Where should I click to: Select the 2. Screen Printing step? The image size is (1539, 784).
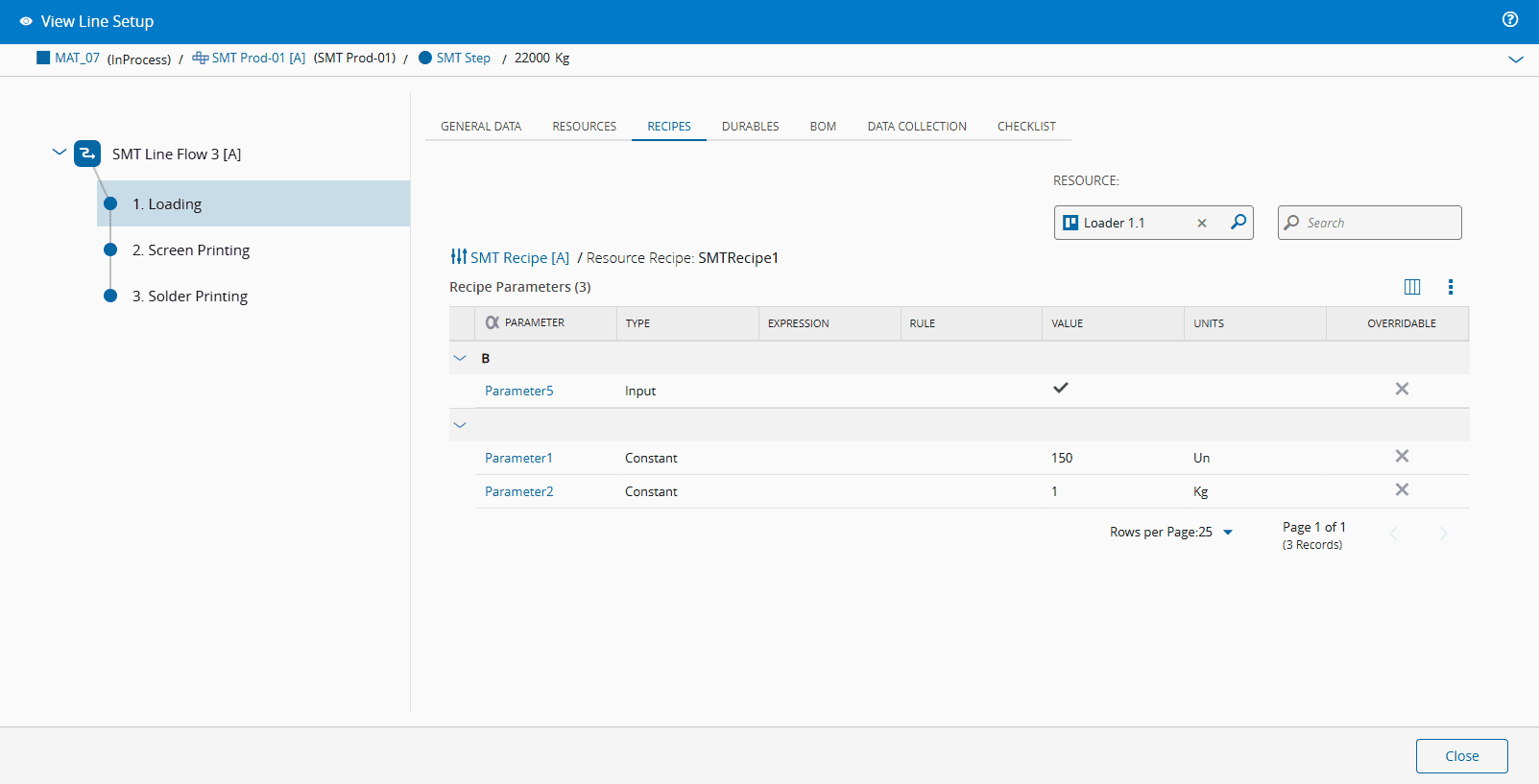pos(191,250)
